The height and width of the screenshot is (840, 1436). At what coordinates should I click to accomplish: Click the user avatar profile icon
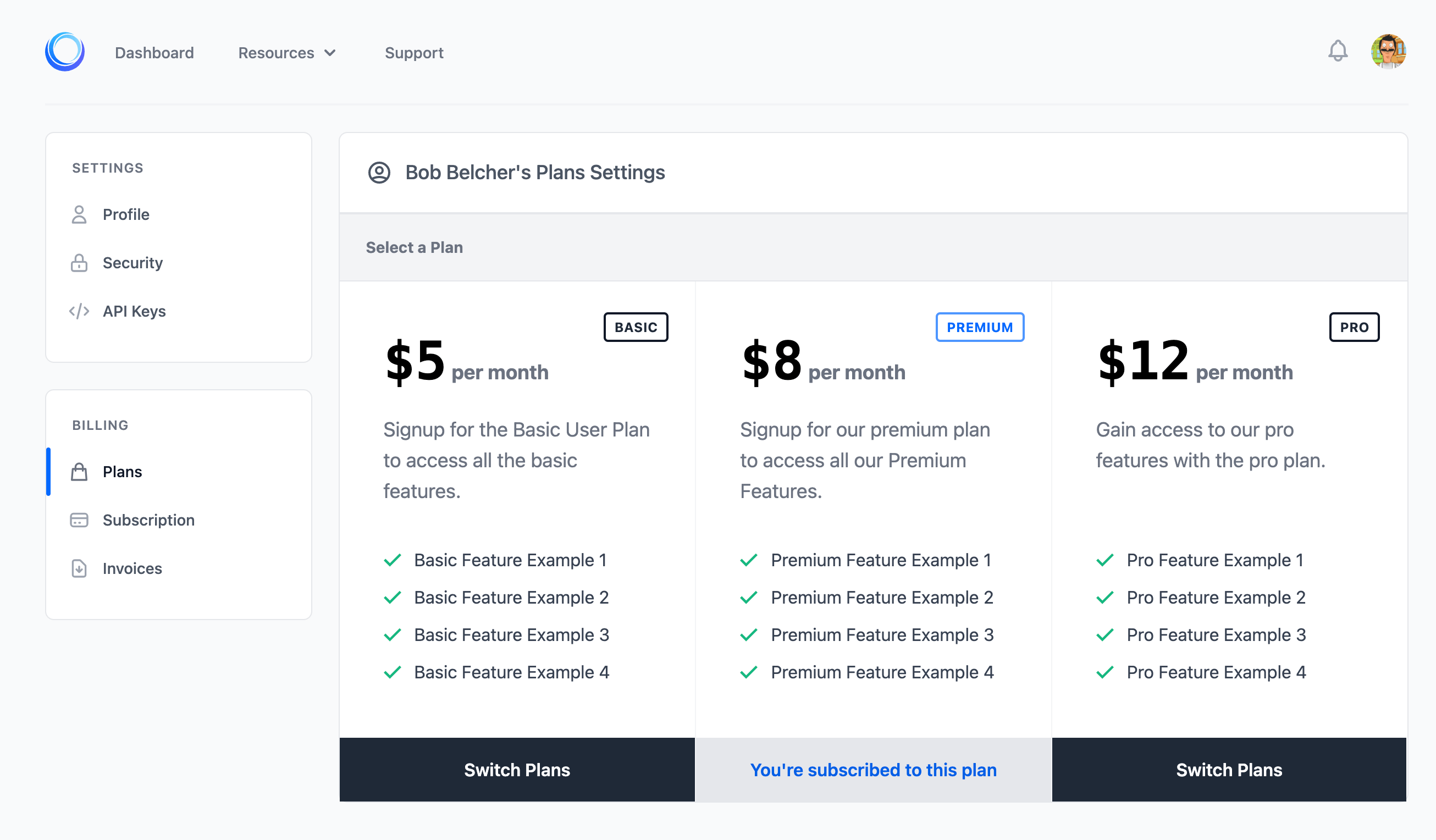1392,52
